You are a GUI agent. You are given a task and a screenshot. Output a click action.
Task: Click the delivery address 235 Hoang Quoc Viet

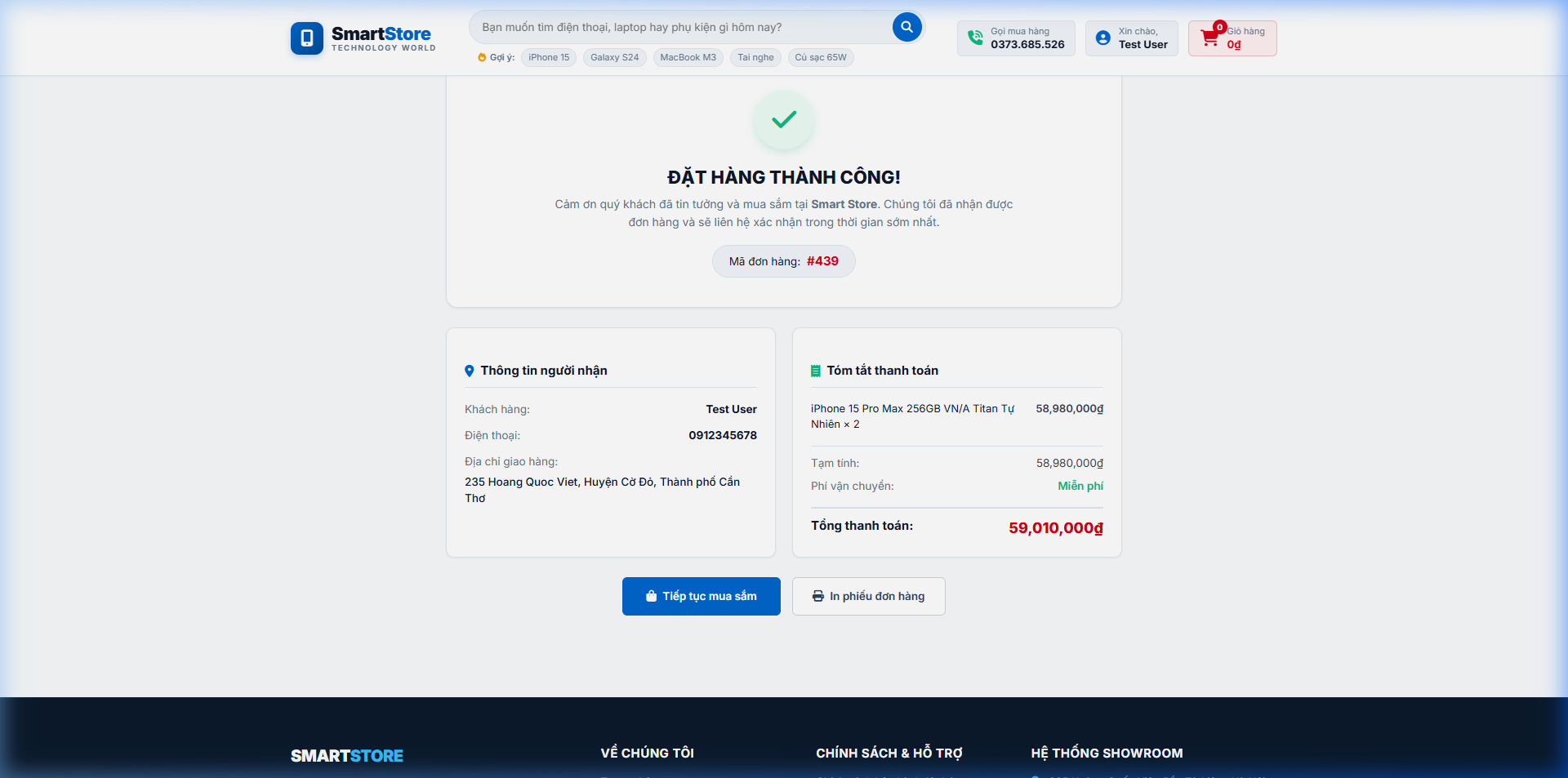click(603, 490)
